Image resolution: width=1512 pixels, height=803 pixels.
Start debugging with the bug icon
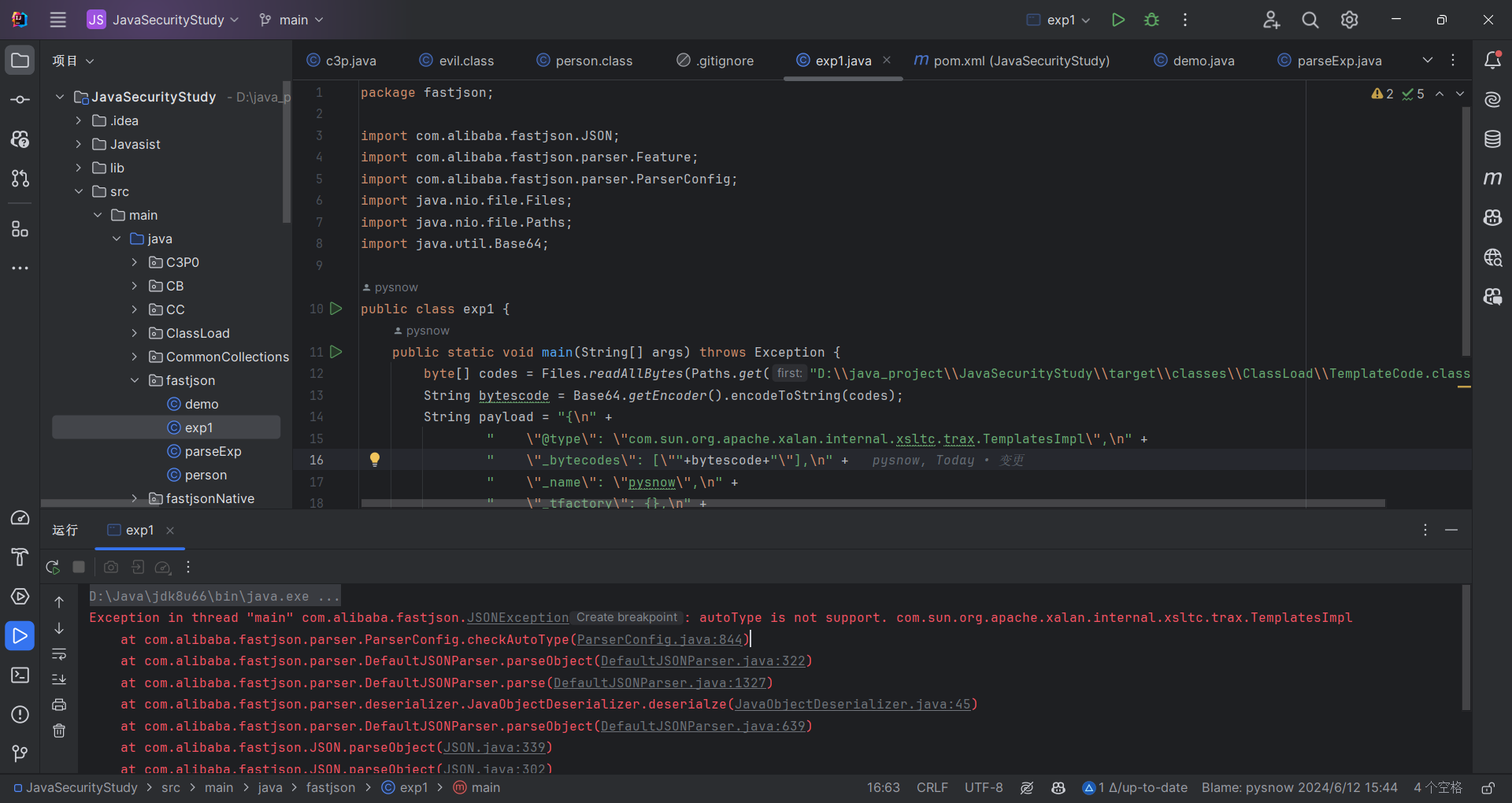pyautogui.click(x=1151, y=20)
